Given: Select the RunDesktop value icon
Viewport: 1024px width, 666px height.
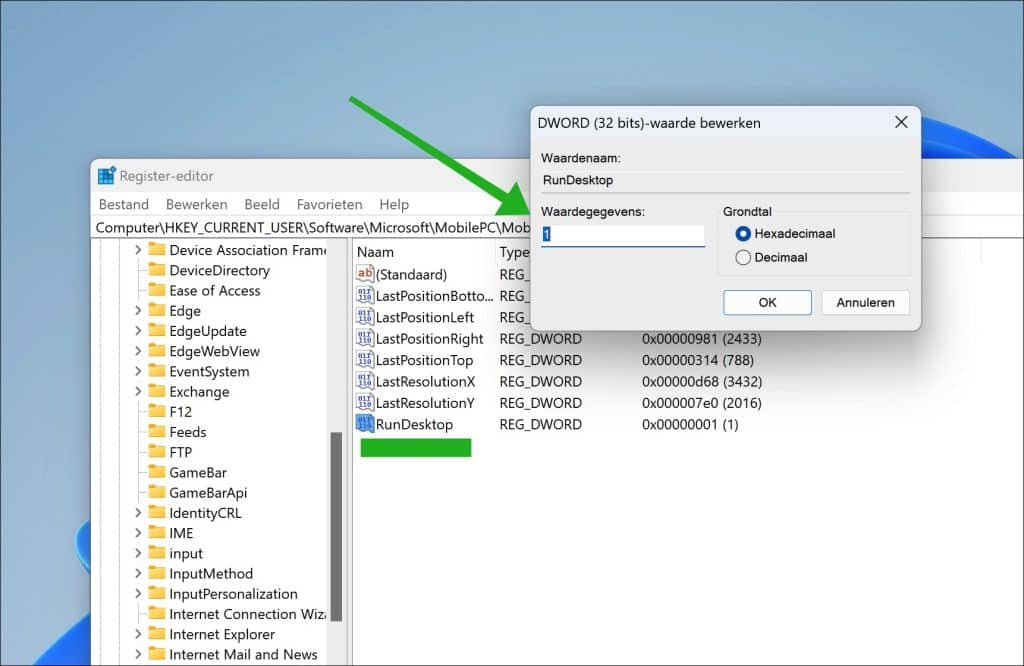Looking at the screenshot, I should 364,424.
